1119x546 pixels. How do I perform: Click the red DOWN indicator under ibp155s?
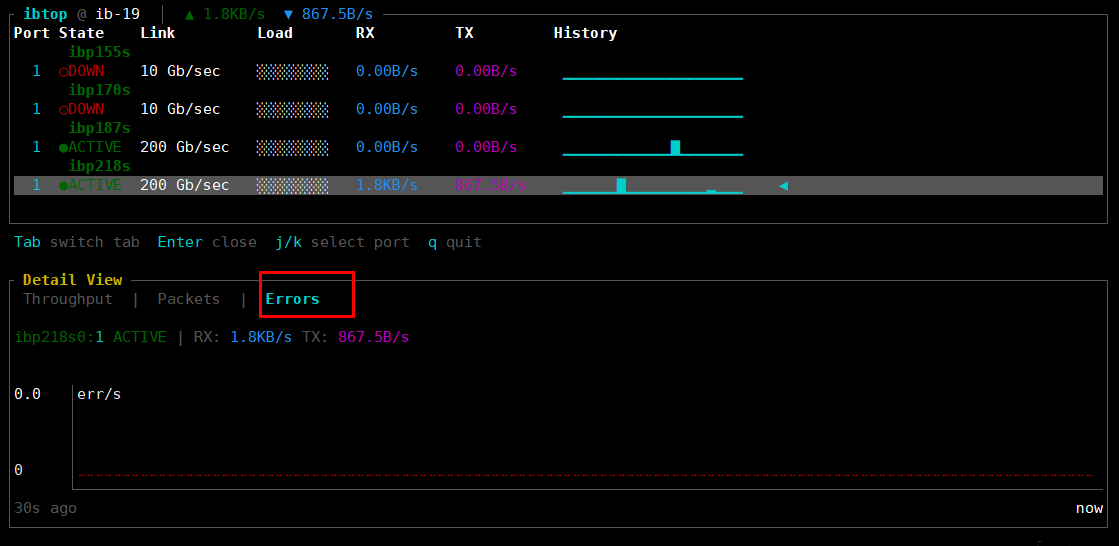82,71
